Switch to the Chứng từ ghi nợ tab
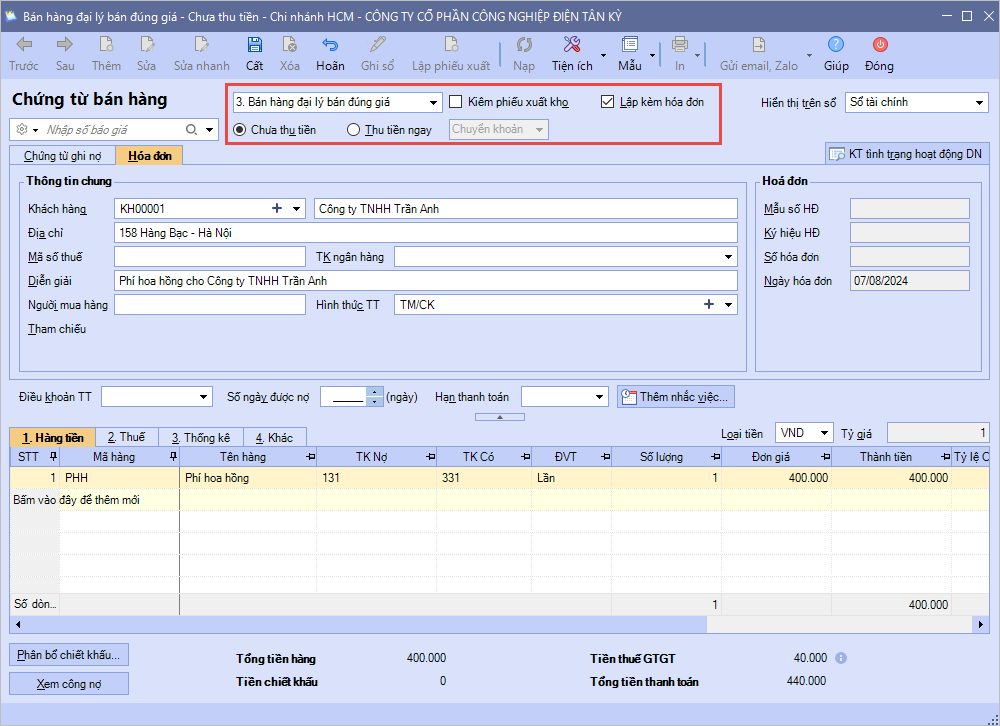1000x726 pixels. pos(61,155)
